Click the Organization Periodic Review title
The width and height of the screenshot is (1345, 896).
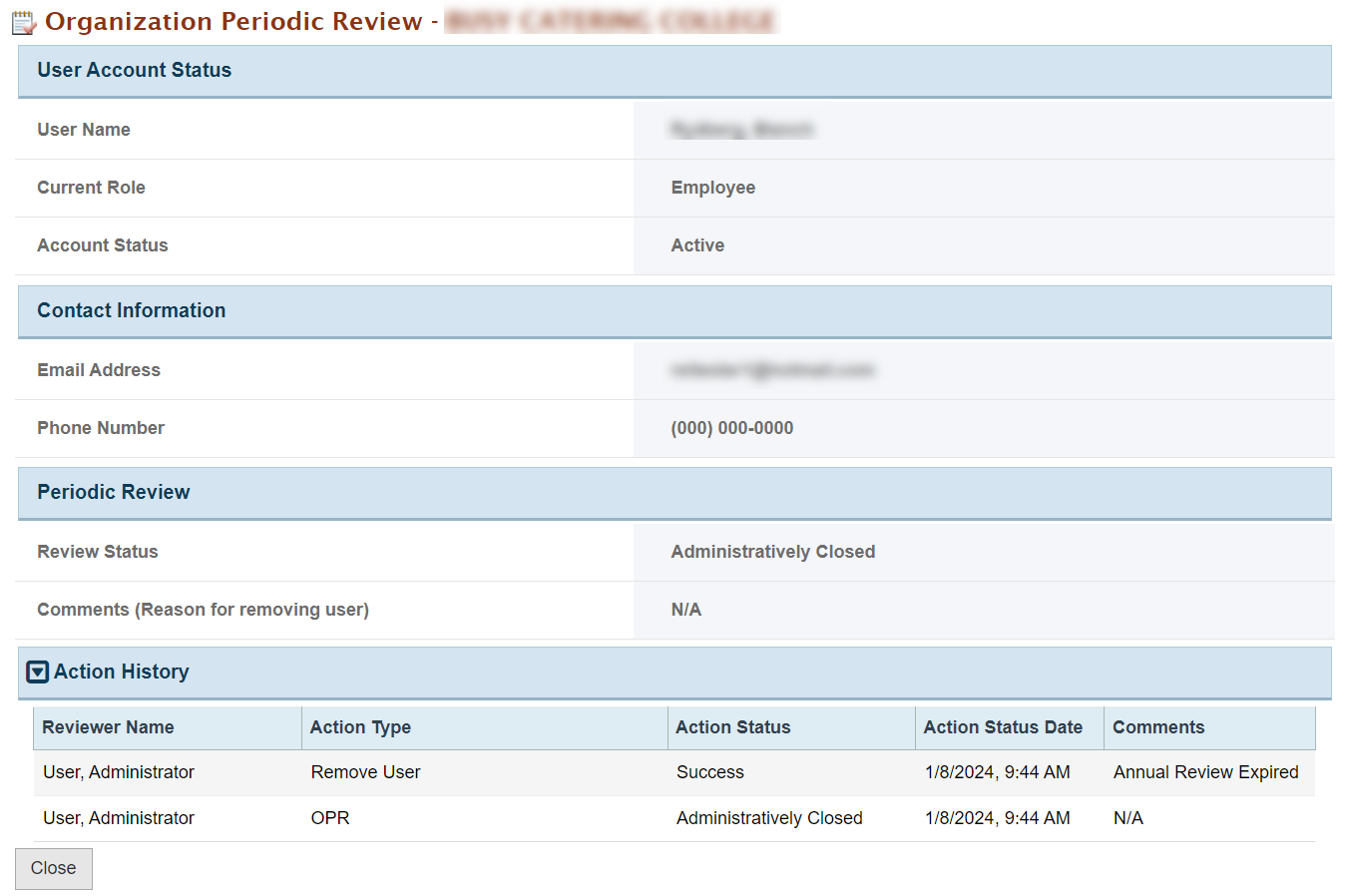coord(233,22)
